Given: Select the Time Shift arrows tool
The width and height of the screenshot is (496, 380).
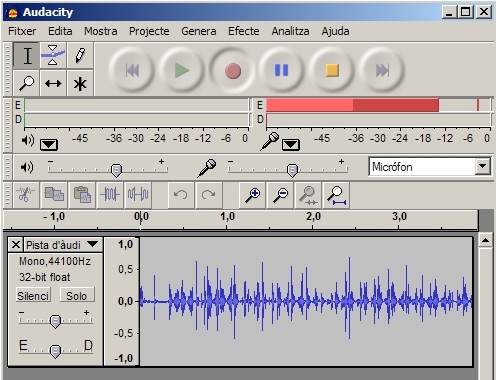Looking at the screenshot, I should click(53, 83).
